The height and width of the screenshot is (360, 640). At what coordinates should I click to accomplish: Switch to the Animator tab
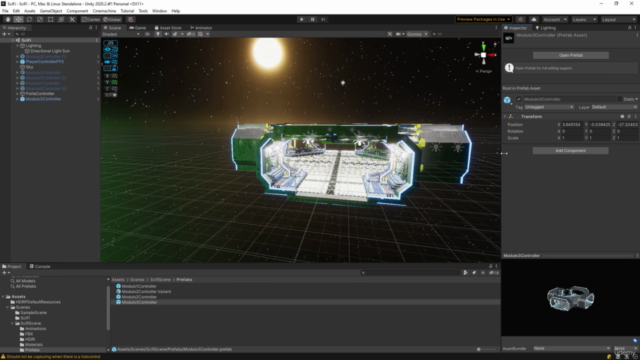coord(201,28)
